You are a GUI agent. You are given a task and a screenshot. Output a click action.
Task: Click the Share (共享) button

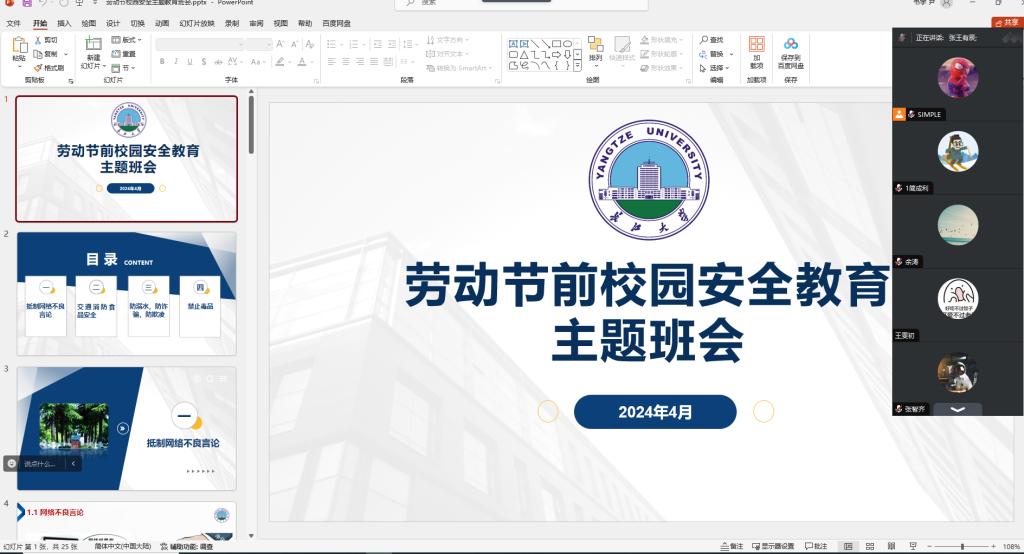click(1006, 22)
